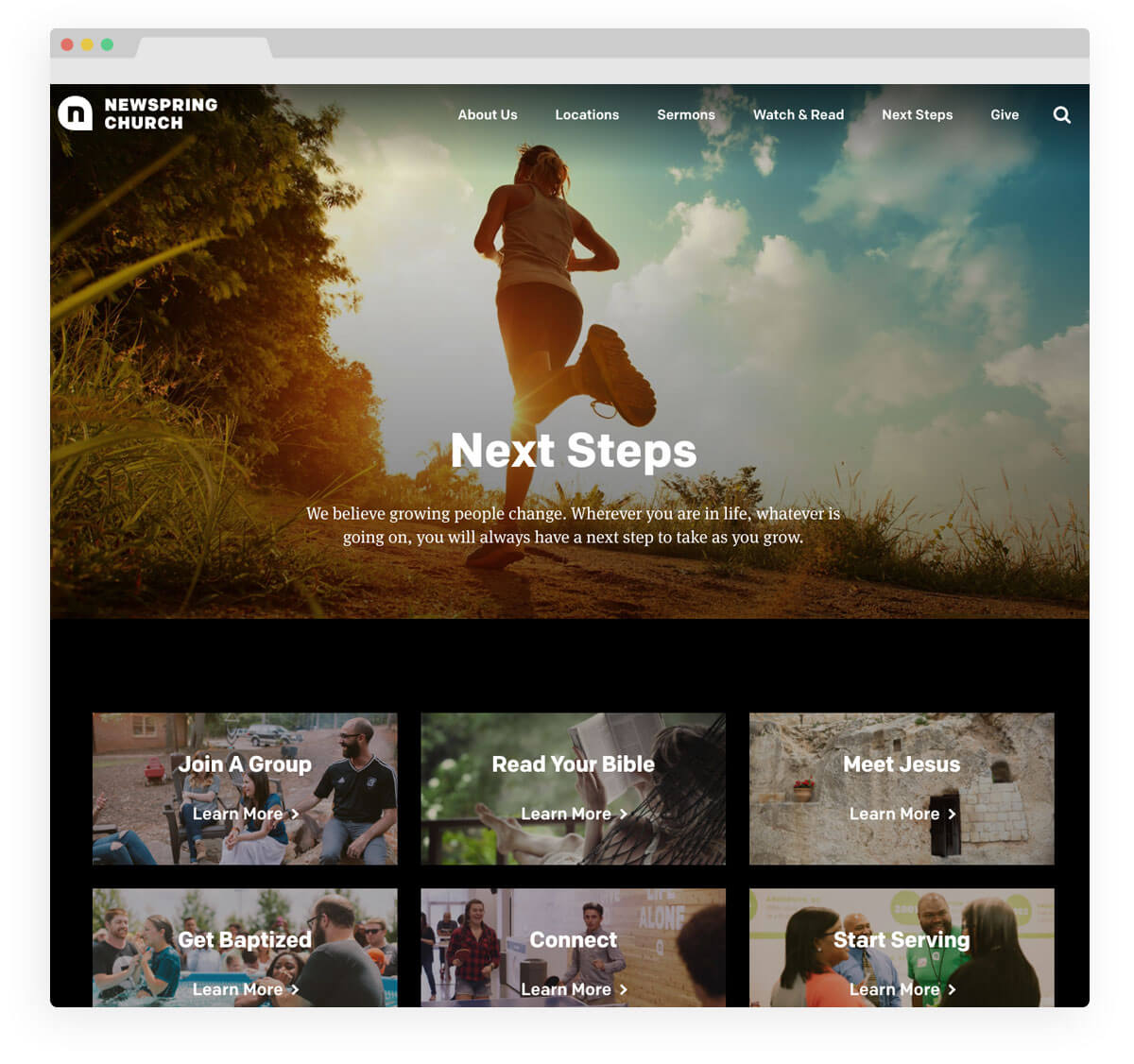Click the NewSpring Church logo icon
This screenshot has width=1134, height=1064.
[76, 113]
